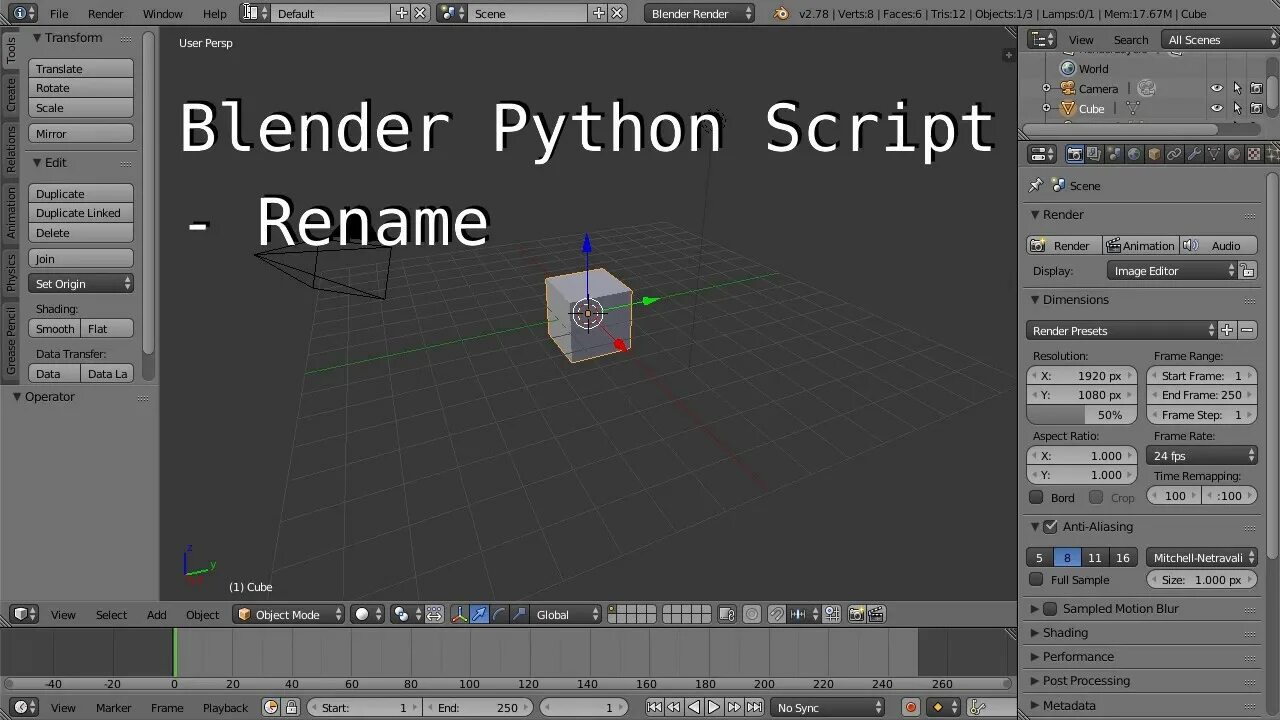Open the top Render menu
1280x720 pixels.
[105, 13]
